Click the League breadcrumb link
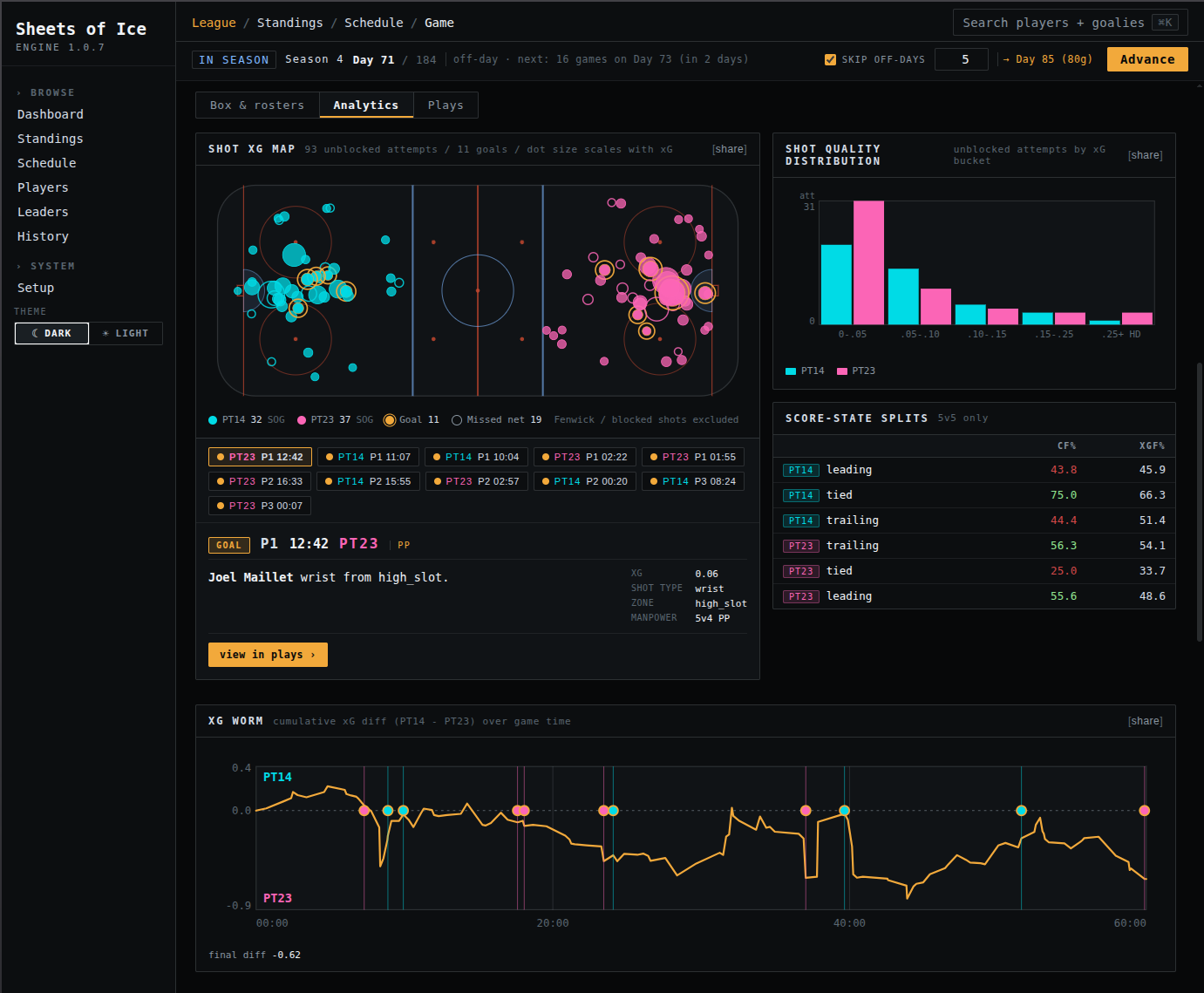 (214, 23)
